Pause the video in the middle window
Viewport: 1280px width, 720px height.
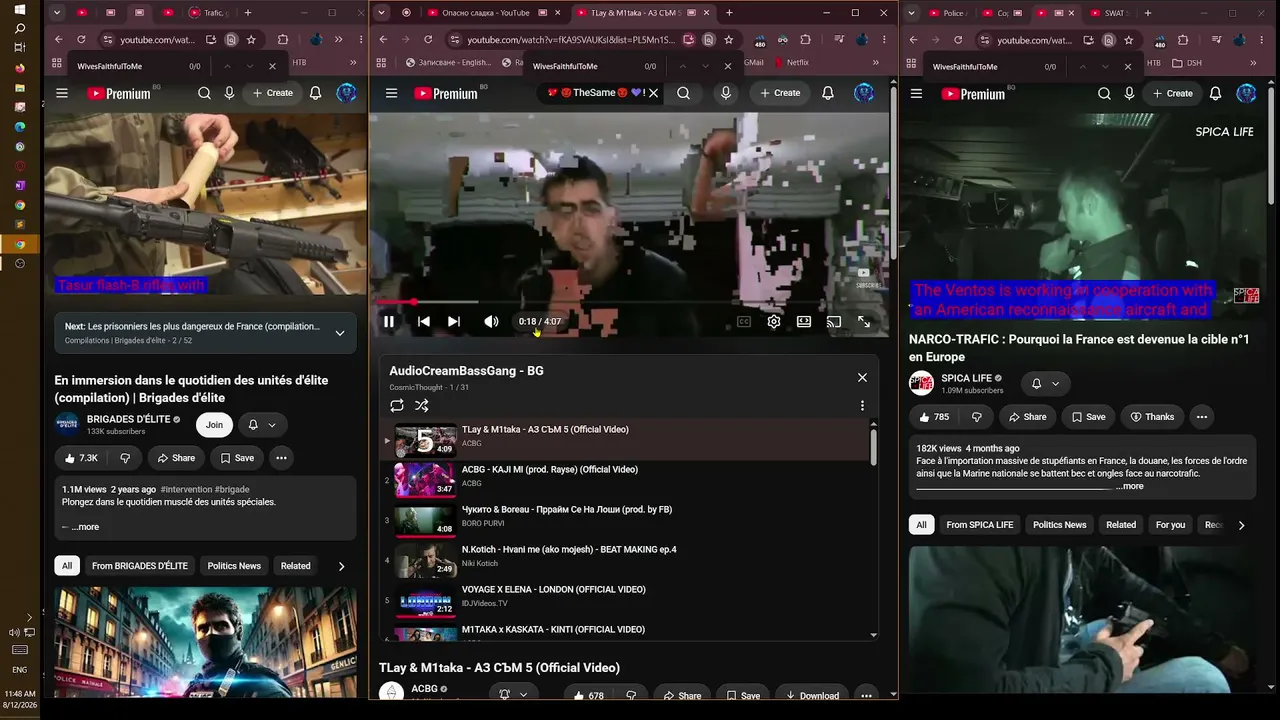point(389,321)
